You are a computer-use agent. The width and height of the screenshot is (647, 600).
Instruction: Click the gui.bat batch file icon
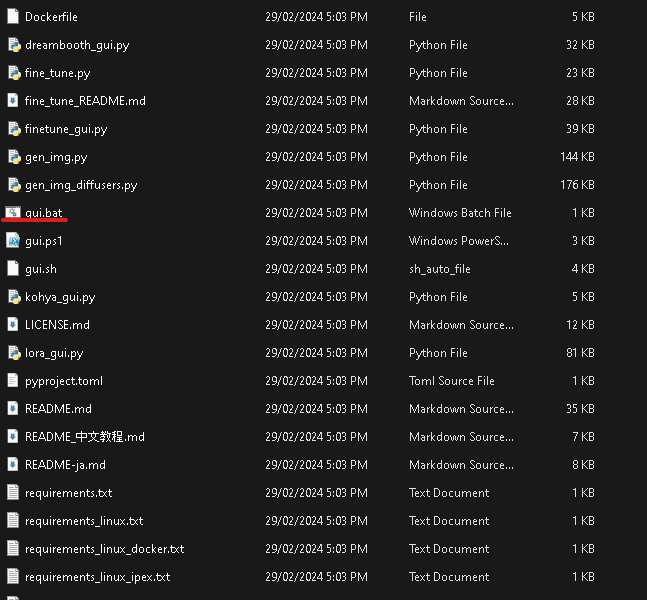[13, 213]
